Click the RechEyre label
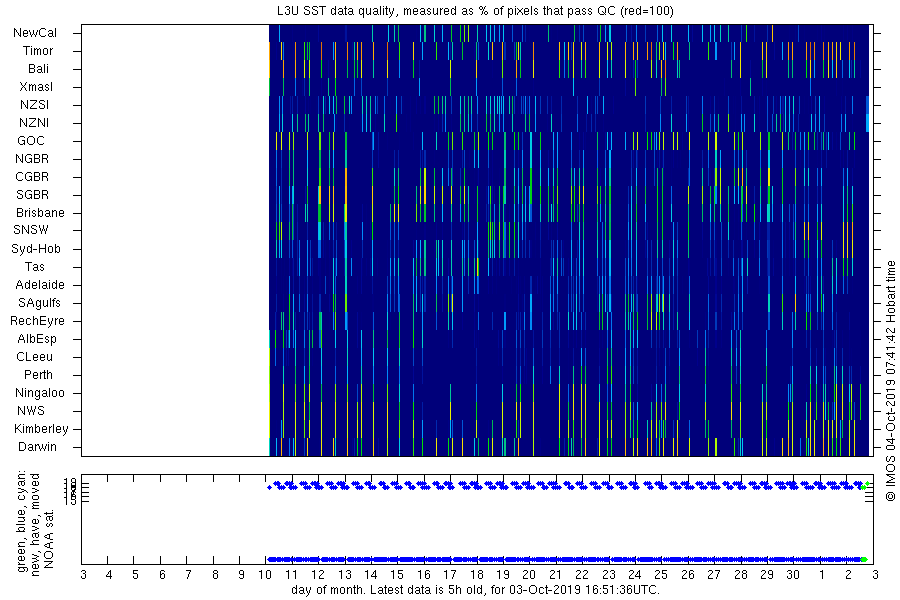This screenshot has height=600, width=900. [x=37, y=321]
